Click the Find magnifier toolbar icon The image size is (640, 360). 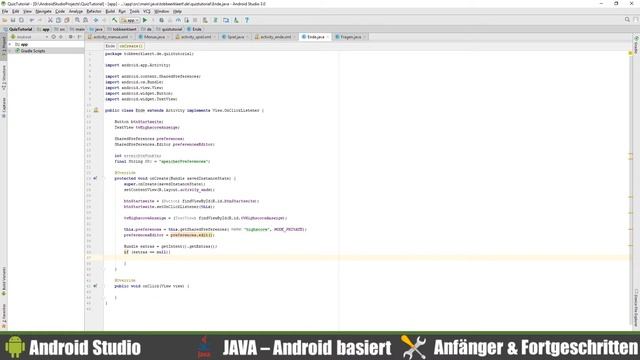tap(77, 20)
